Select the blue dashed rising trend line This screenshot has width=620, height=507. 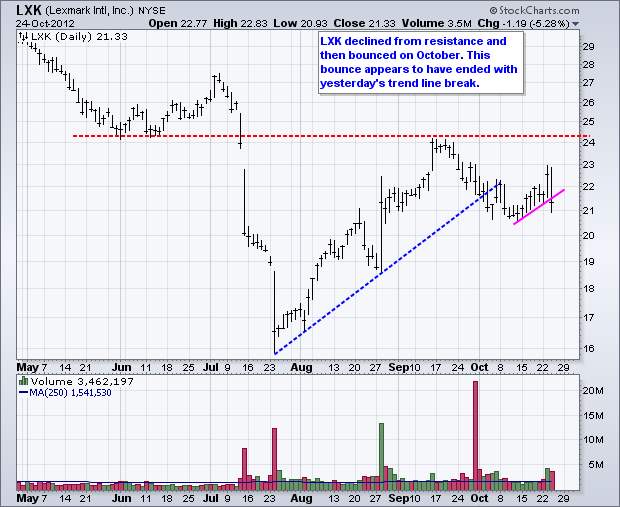point(388,268)
